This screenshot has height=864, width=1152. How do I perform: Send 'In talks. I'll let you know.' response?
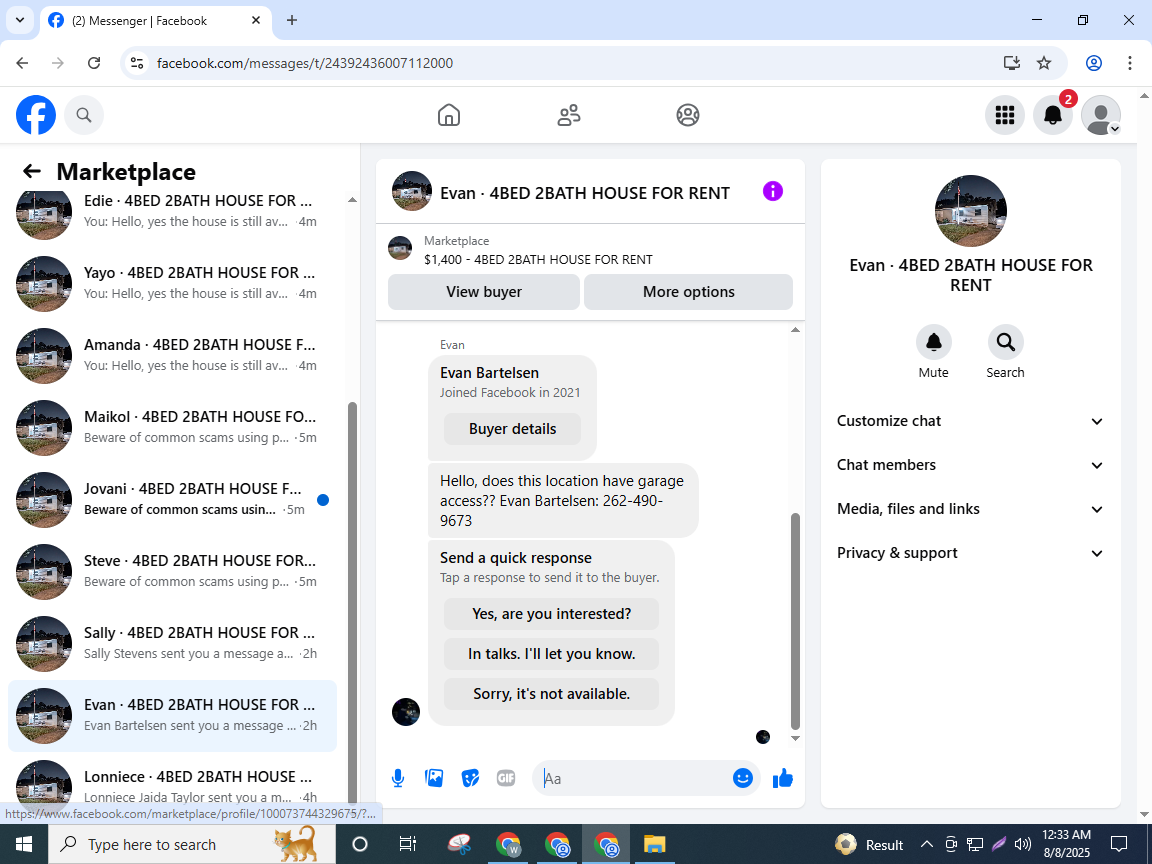[x=551, y=654]
